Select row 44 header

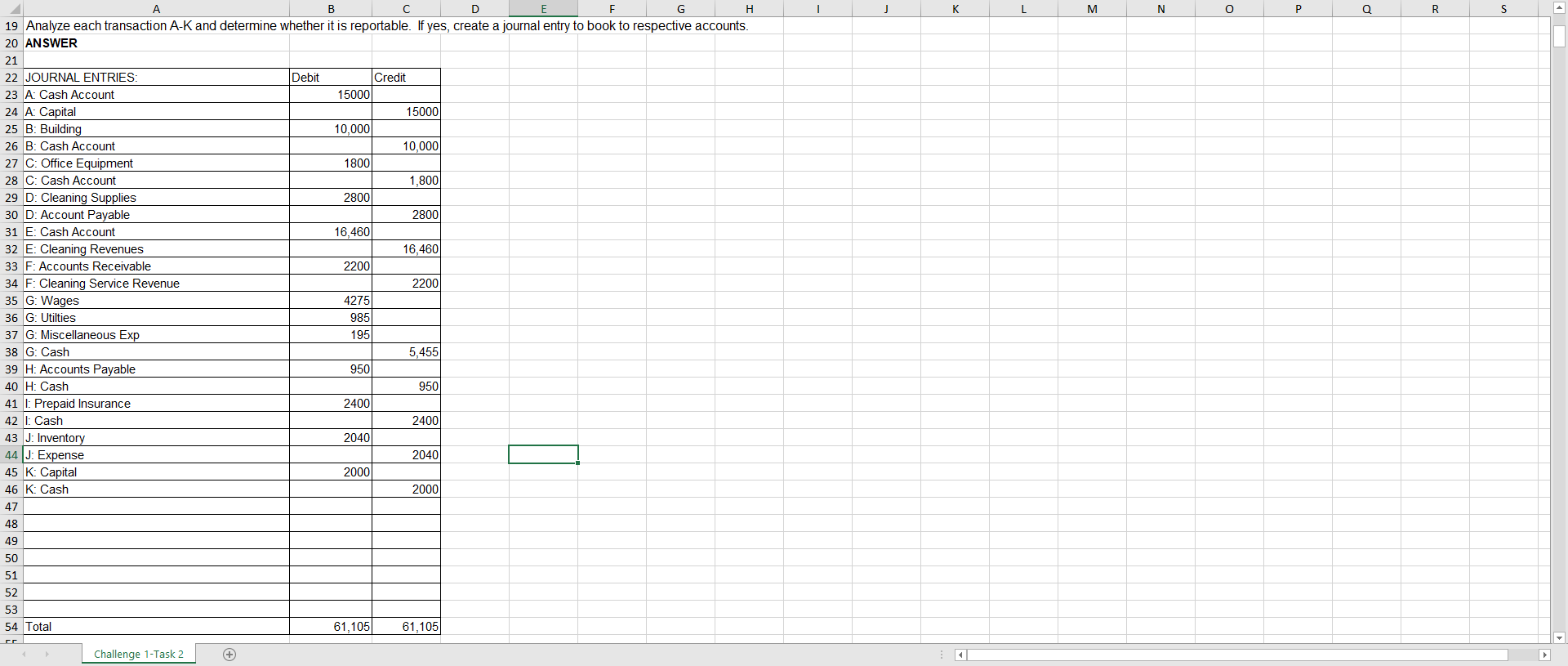(11, 454)
